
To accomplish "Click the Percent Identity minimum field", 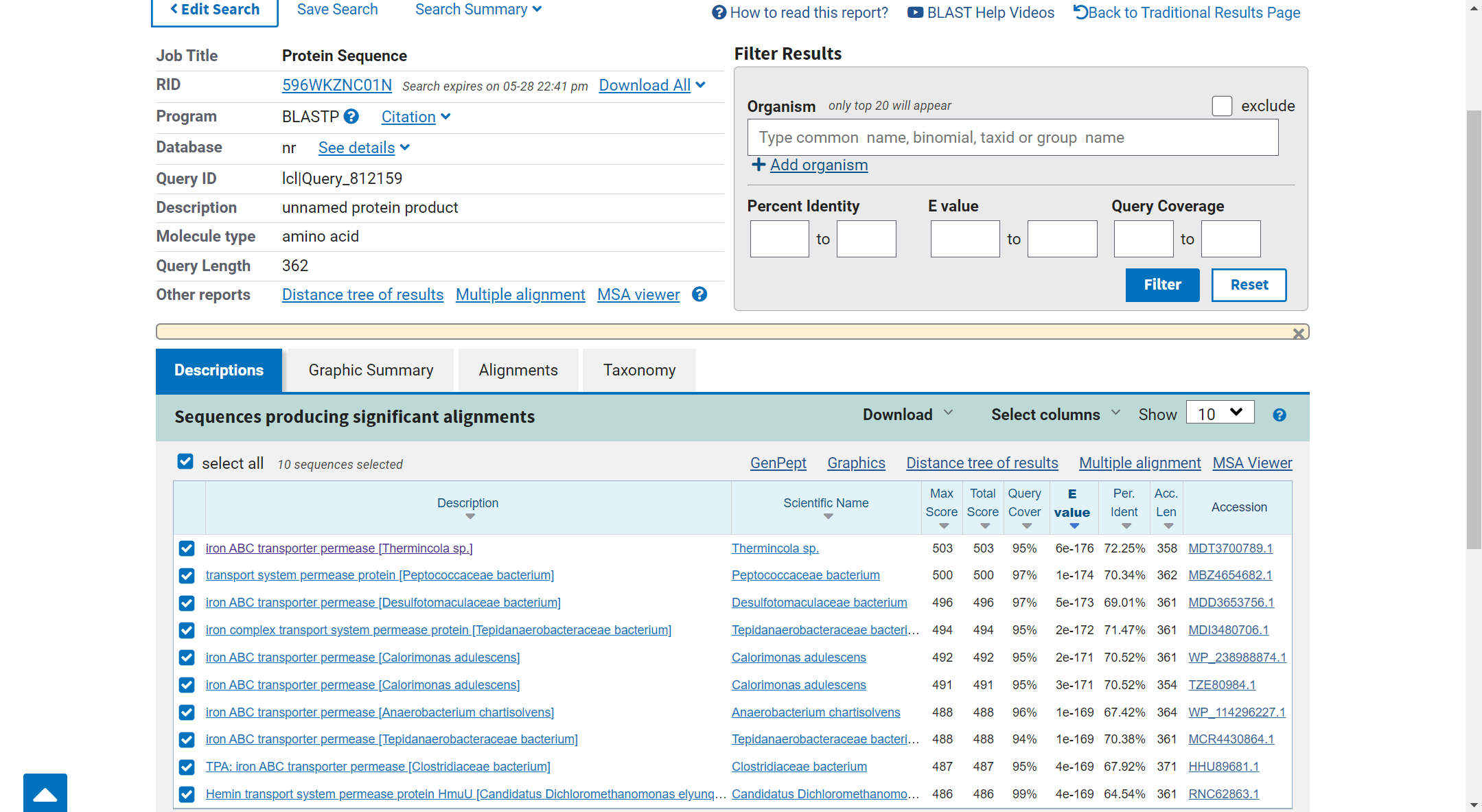I will click(779, 239).
